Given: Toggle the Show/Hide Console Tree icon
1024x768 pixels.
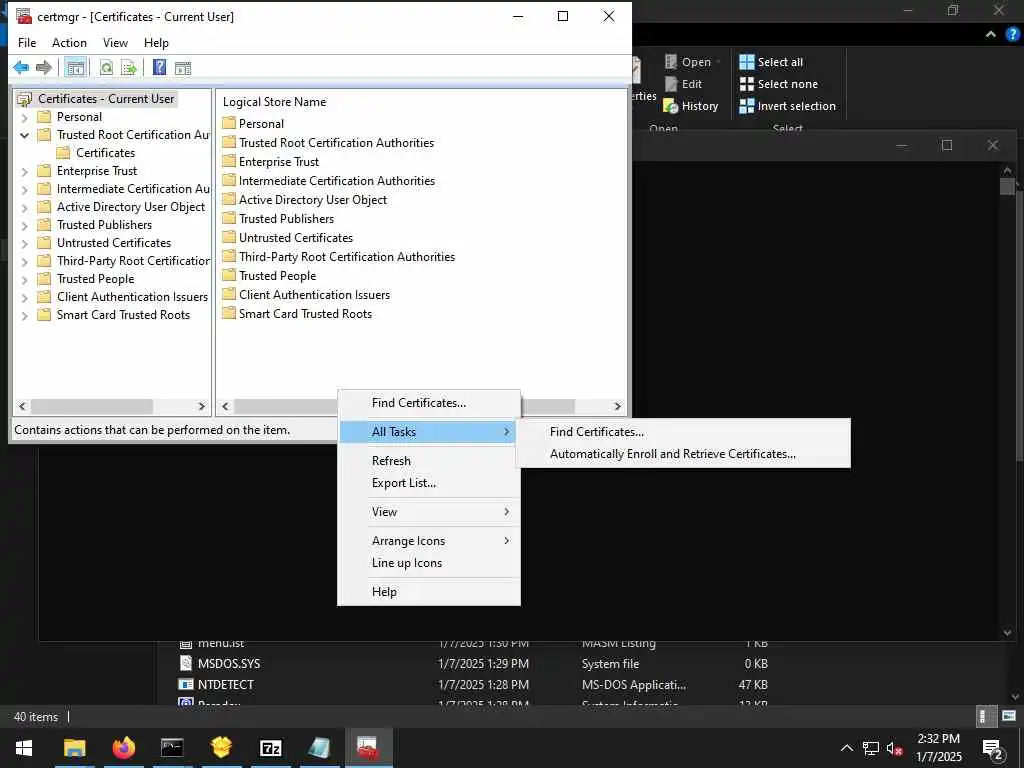Looking at the screenshot, I should [x=76, y=67].
